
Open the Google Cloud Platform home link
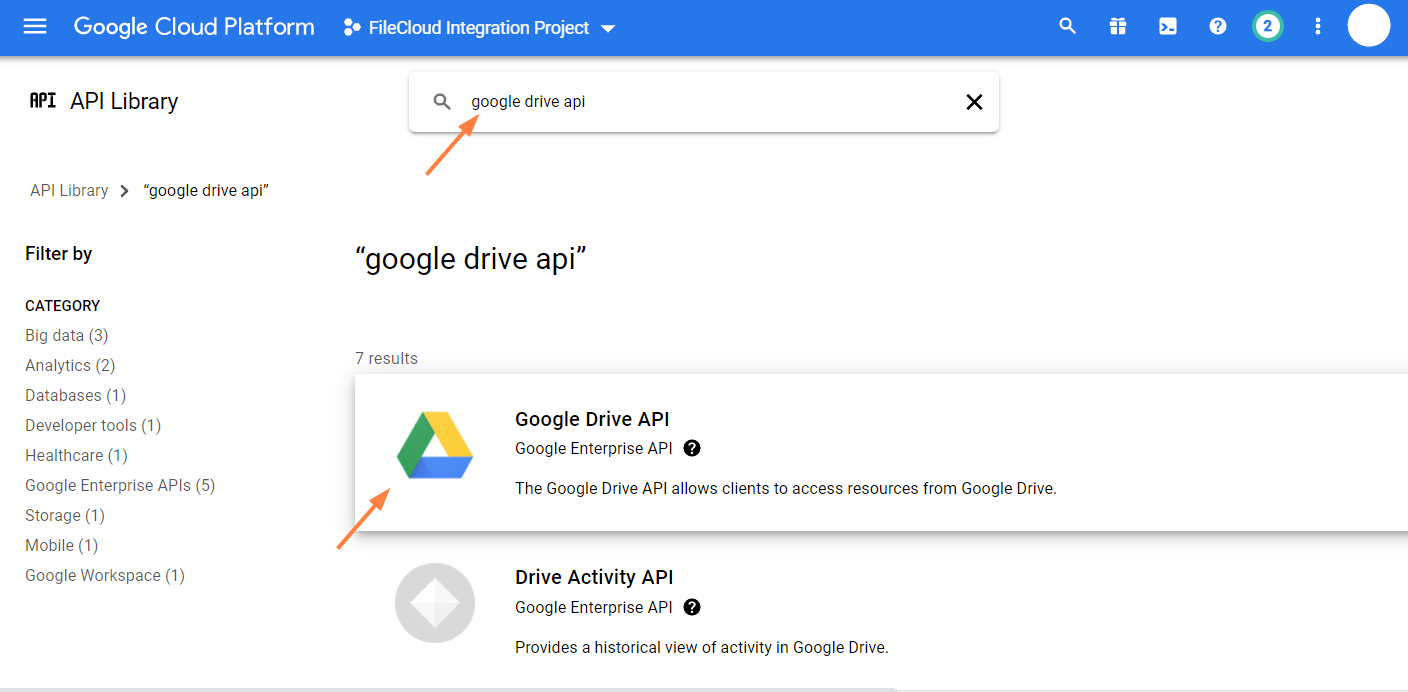point(193,27)
